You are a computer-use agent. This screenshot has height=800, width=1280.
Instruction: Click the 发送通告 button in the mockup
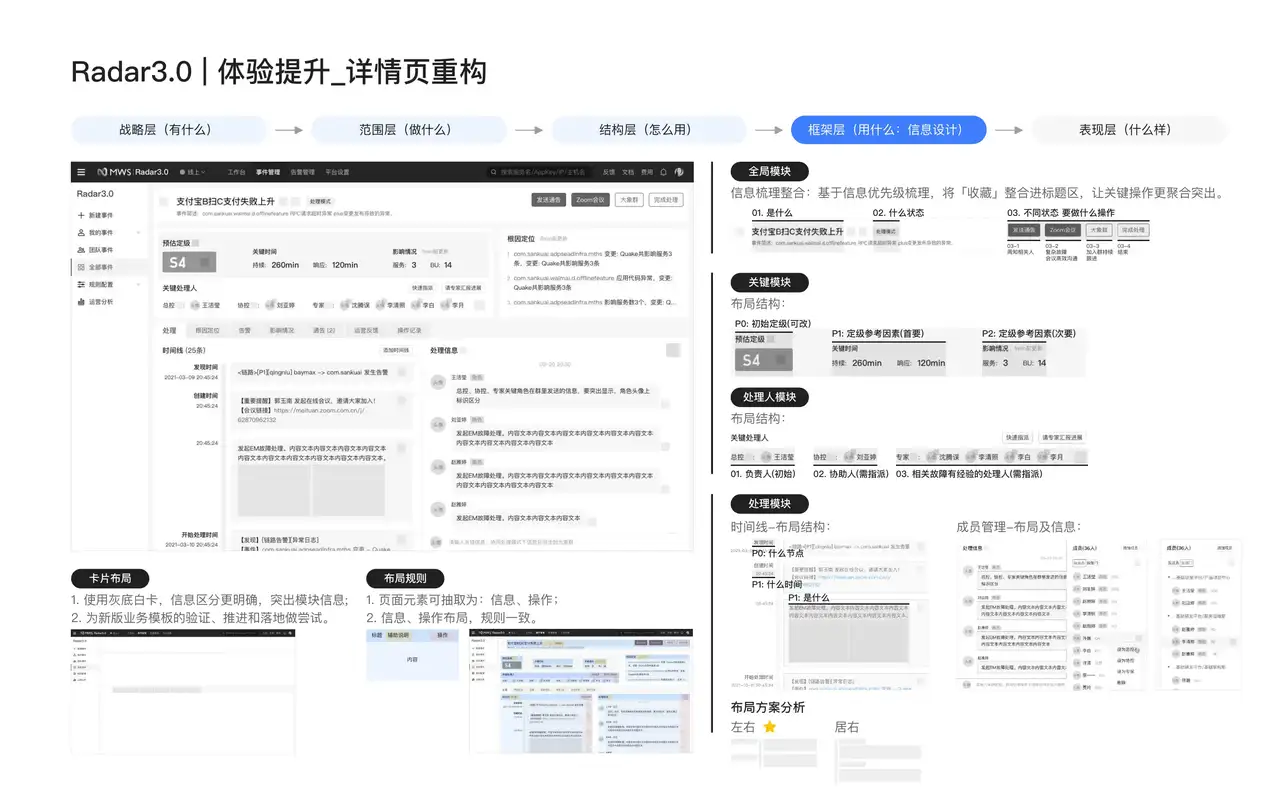pyautogui.click(x=549, y=200)
